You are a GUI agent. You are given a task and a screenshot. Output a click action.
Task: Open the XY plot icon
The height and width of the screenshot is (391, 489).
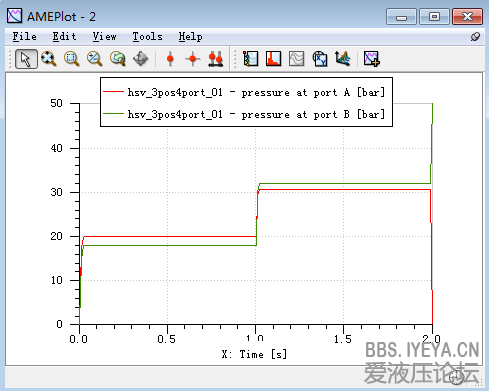(x=320, y=59)
